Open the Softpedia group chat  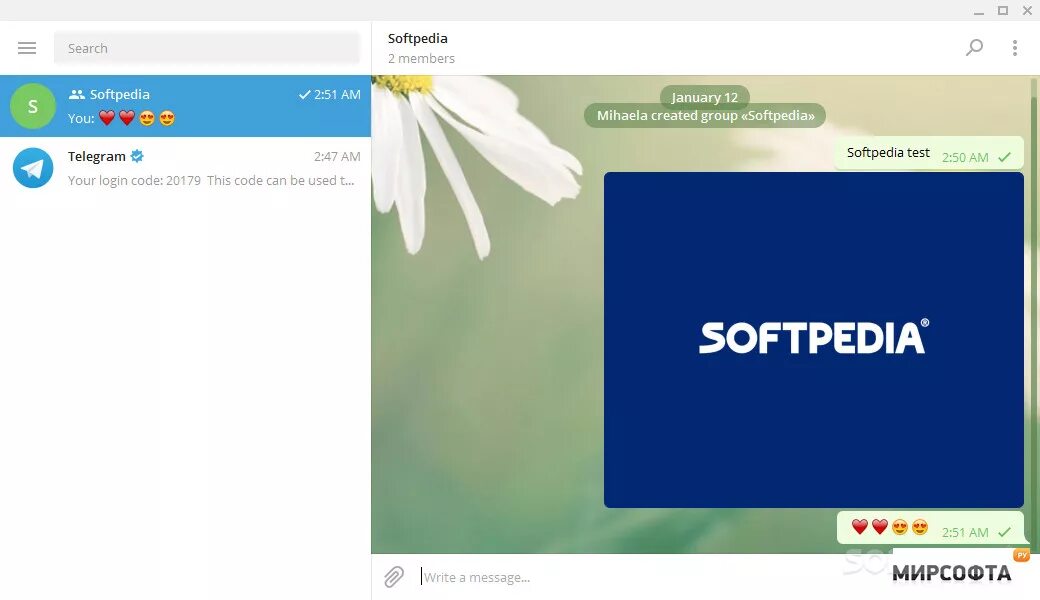185,106
